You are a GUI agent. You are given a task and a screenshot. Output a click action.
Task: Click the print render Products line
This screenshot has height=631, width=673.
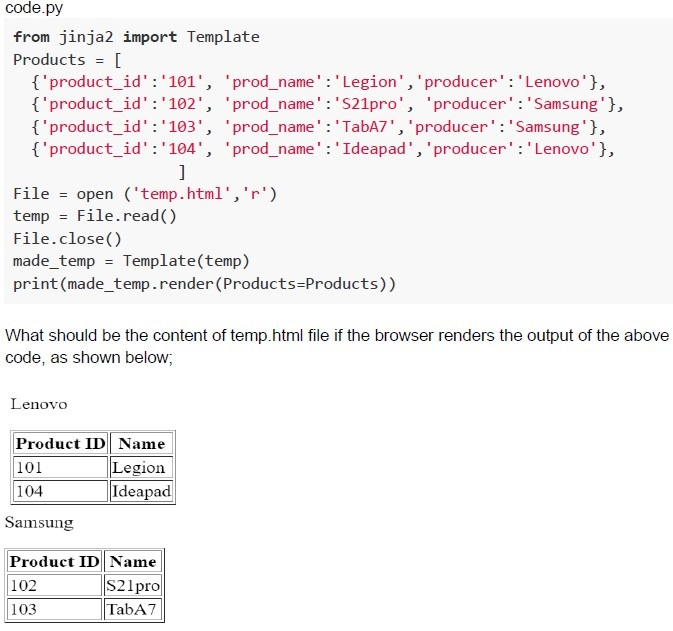pyautogui.click(x=204, y=284)
